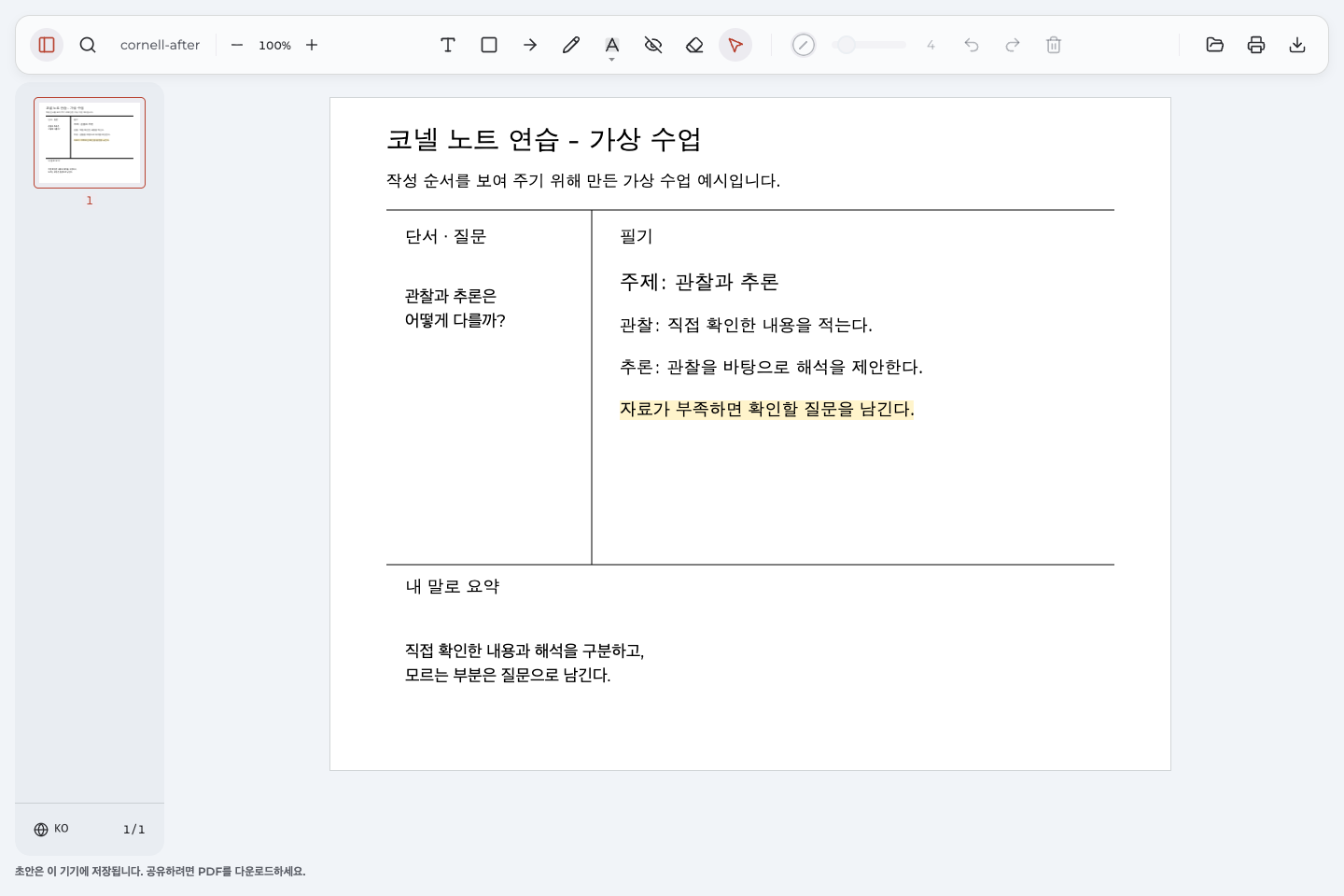Image resolution: width=1344 pixels, height=896 pixels.
Task: Select page 1 thumbnail
Action: 90,143
